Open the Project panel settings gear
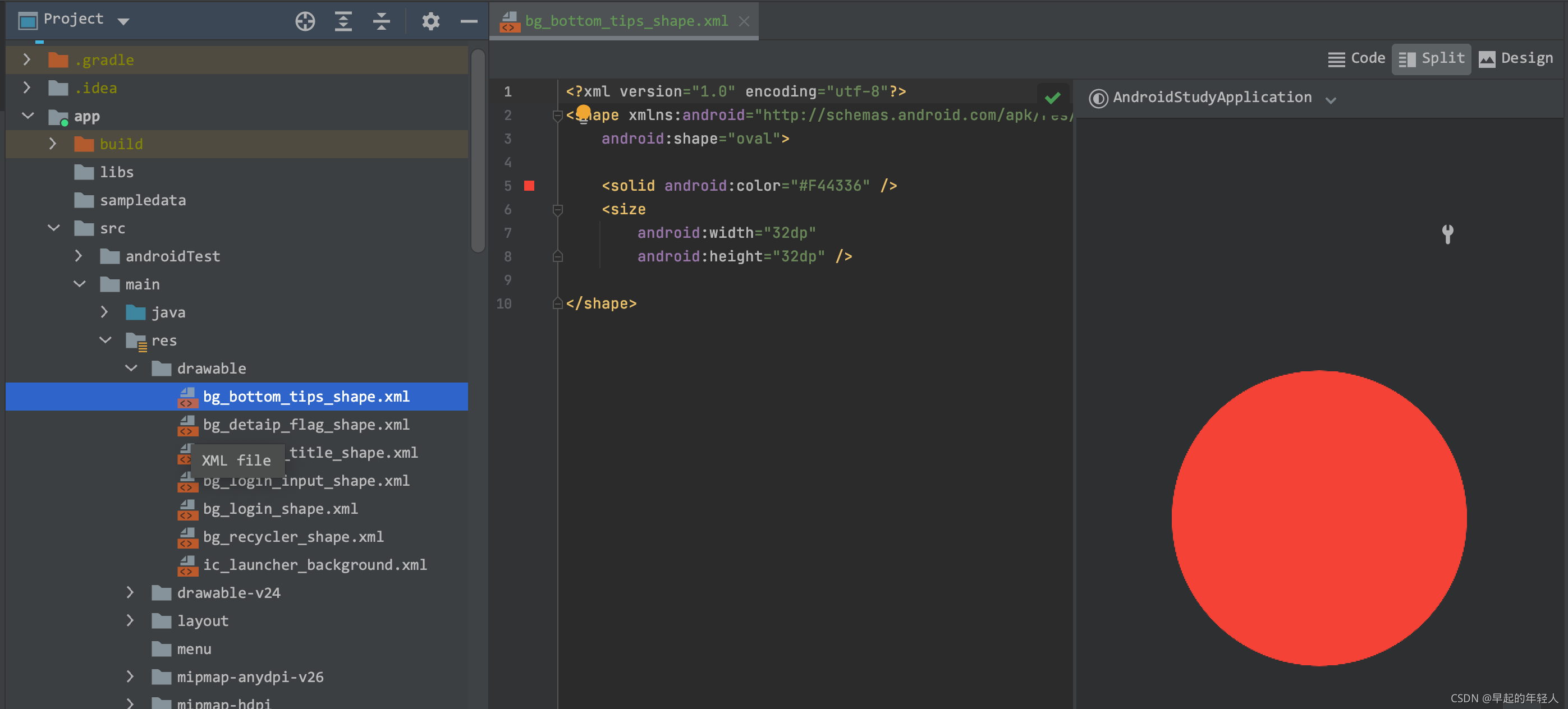Viewport: 1568px width, 709px height. tap(430, 21)
